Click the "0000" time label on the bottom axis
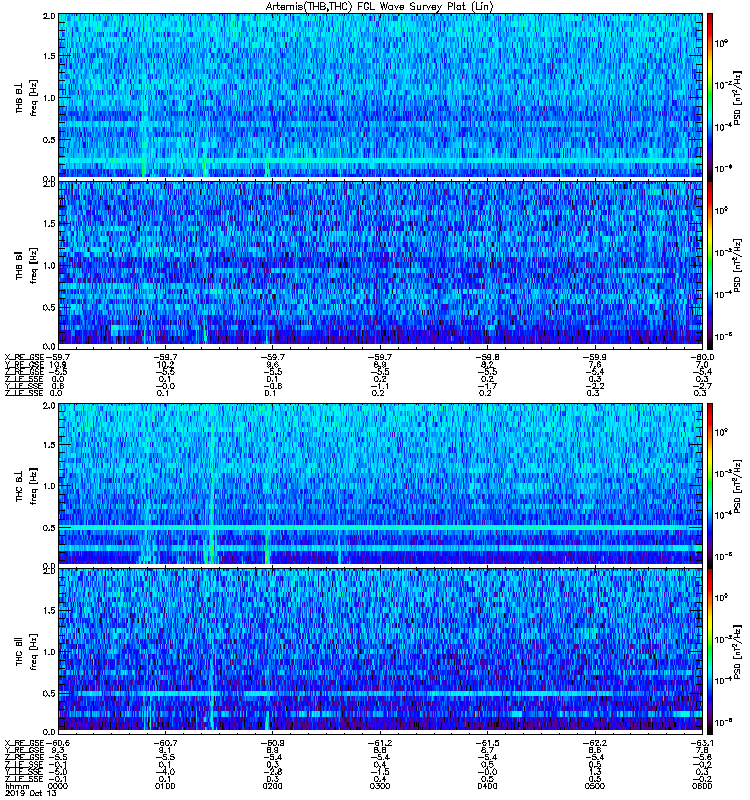Viewport: 750px width, 800px height. click(57, 786)
